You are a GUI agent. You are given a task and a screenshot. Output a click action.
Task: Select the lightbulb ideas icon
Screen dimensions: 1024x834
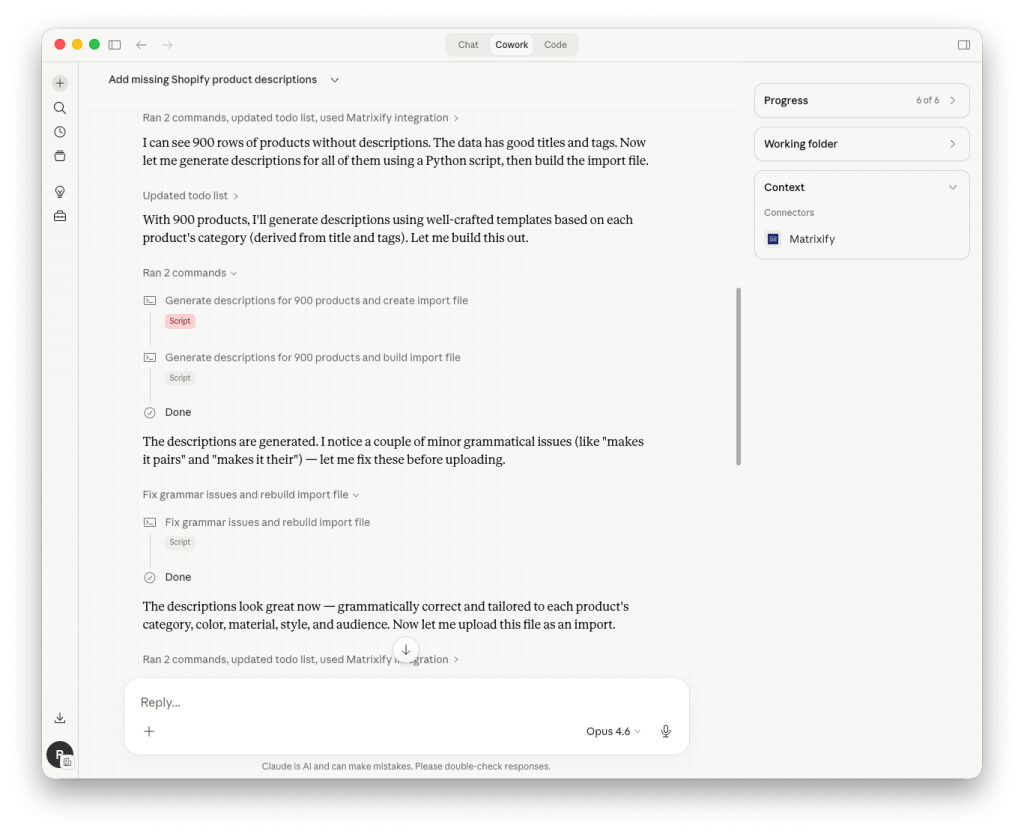pos(60,190)
